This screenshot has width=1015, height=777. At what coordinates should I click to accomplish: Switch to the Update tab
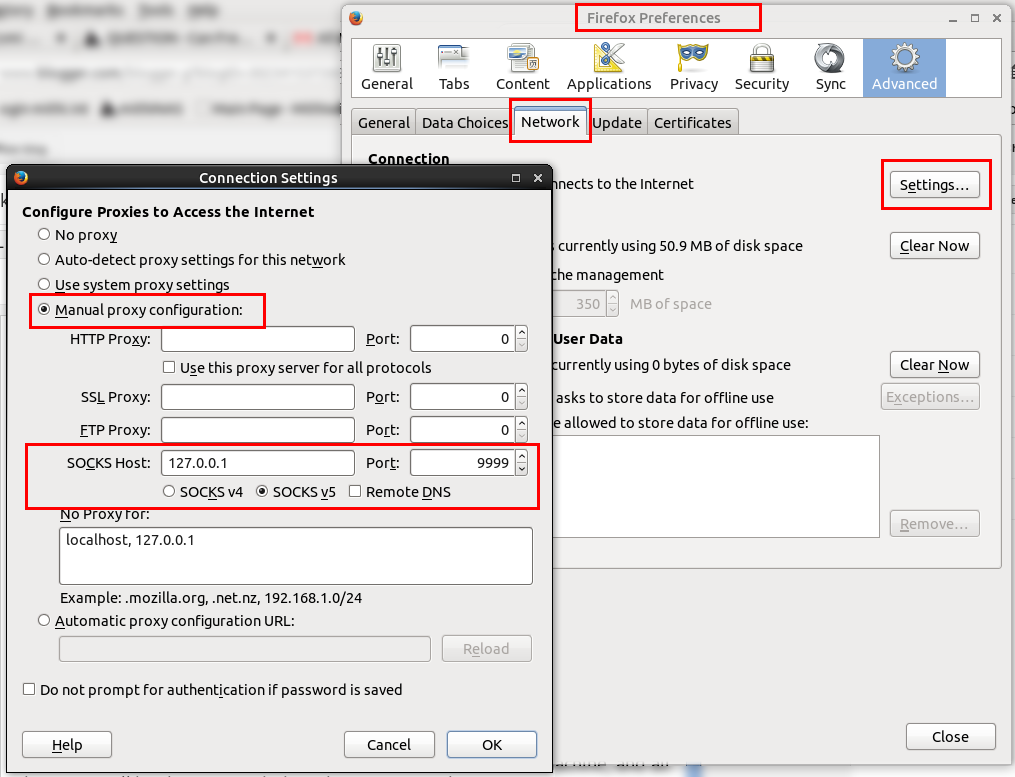click(x=616, y=122)
